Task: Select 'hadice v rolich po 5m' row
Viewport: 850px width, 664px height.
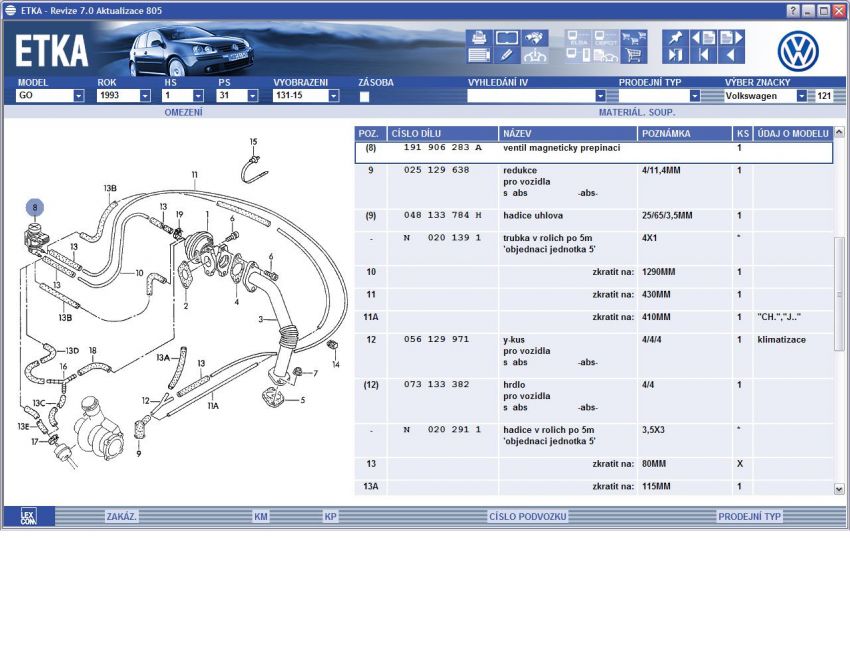Action: [x=594, y=440]
